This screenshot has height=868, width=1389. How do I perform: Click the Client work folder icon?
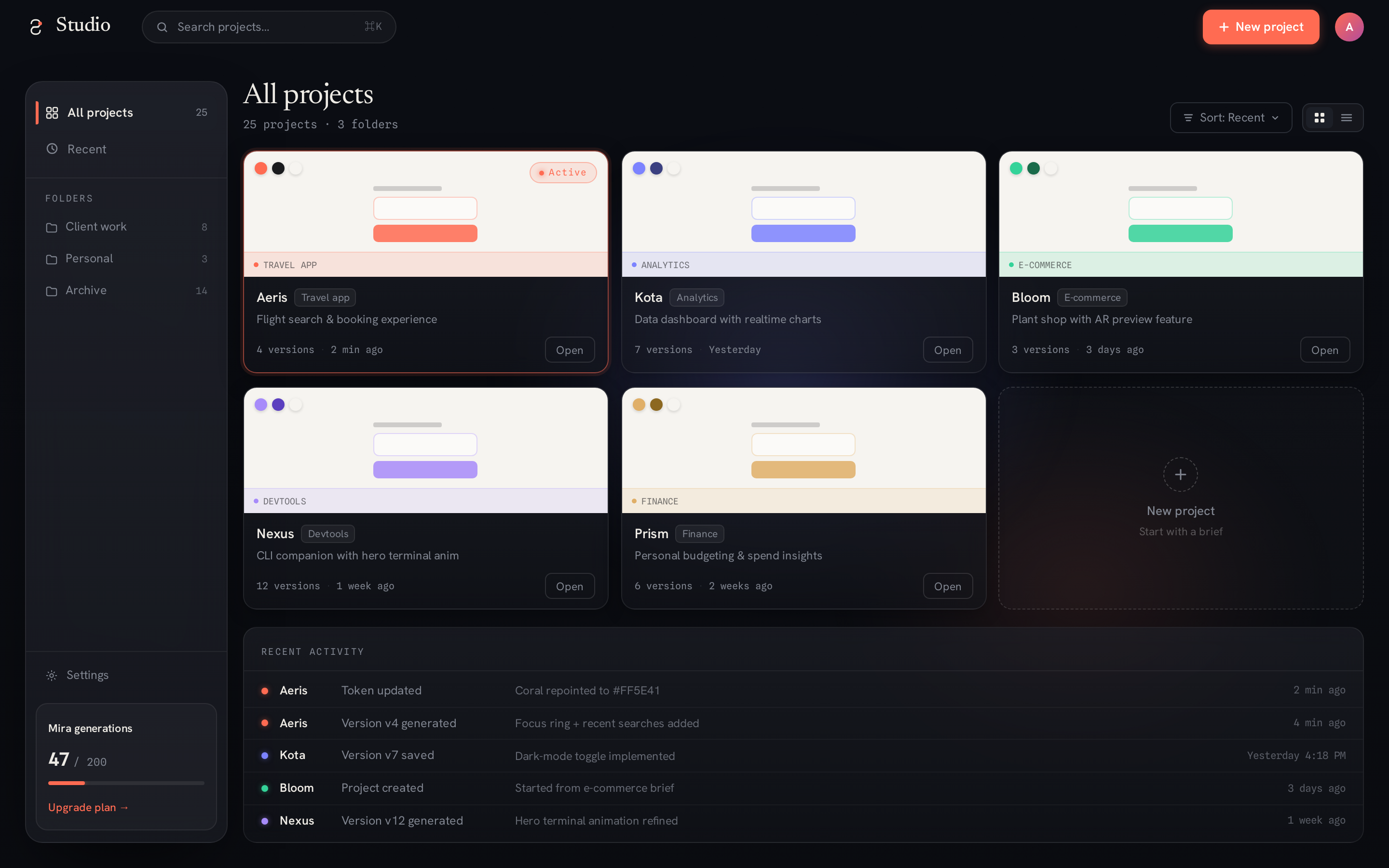coord(52,227)
